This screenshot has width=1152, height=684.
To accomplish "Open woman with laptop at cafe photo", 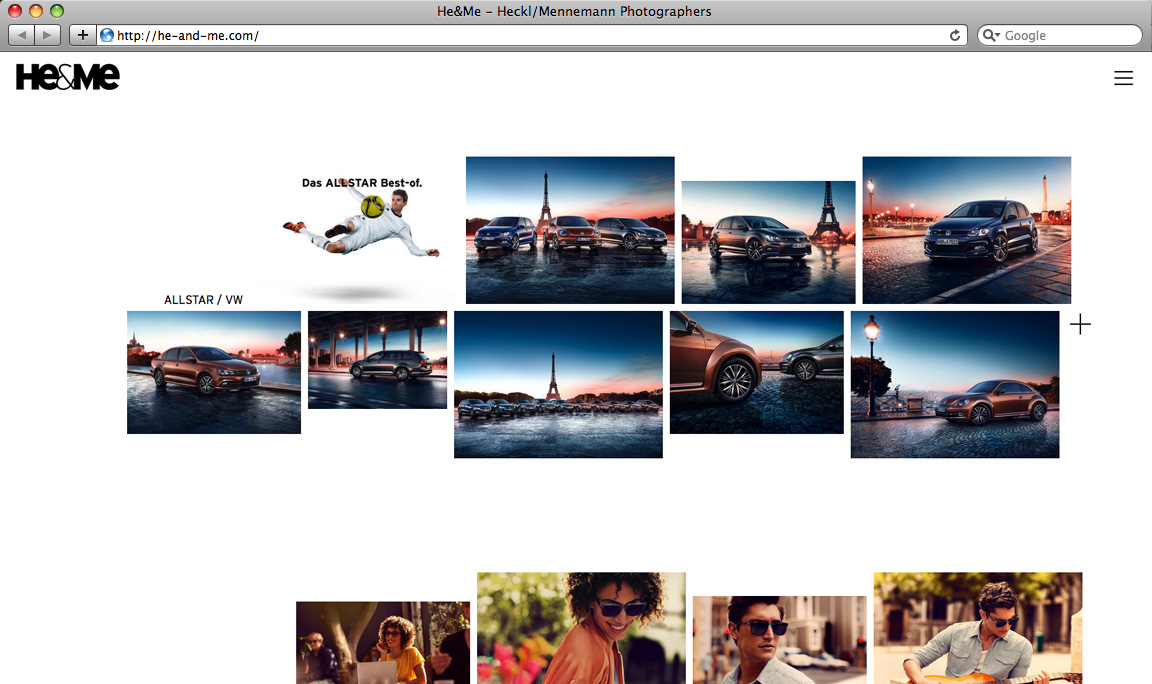I will coord(383,643).
